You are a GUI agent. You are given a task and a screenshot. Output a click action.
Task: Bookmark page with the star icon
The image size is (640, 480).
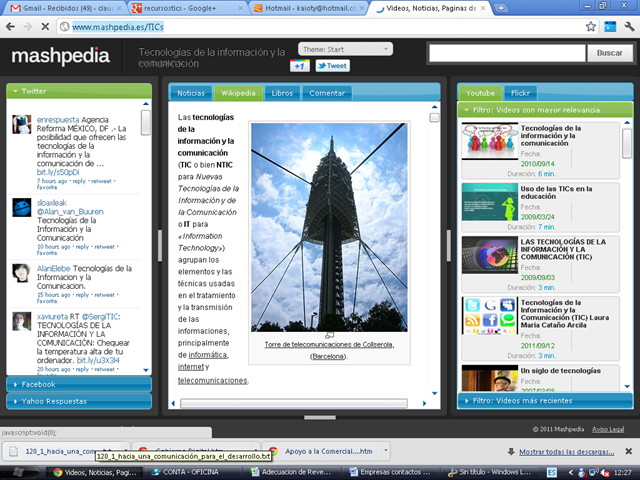(590, 27)
